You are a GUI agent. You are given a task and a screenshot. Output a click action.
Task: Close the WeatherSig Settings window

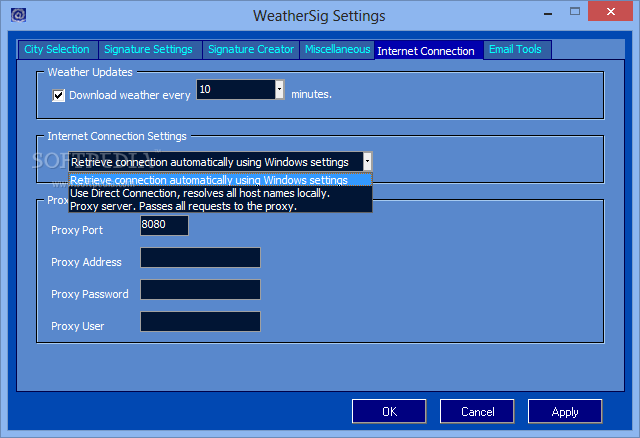(610, 11)
